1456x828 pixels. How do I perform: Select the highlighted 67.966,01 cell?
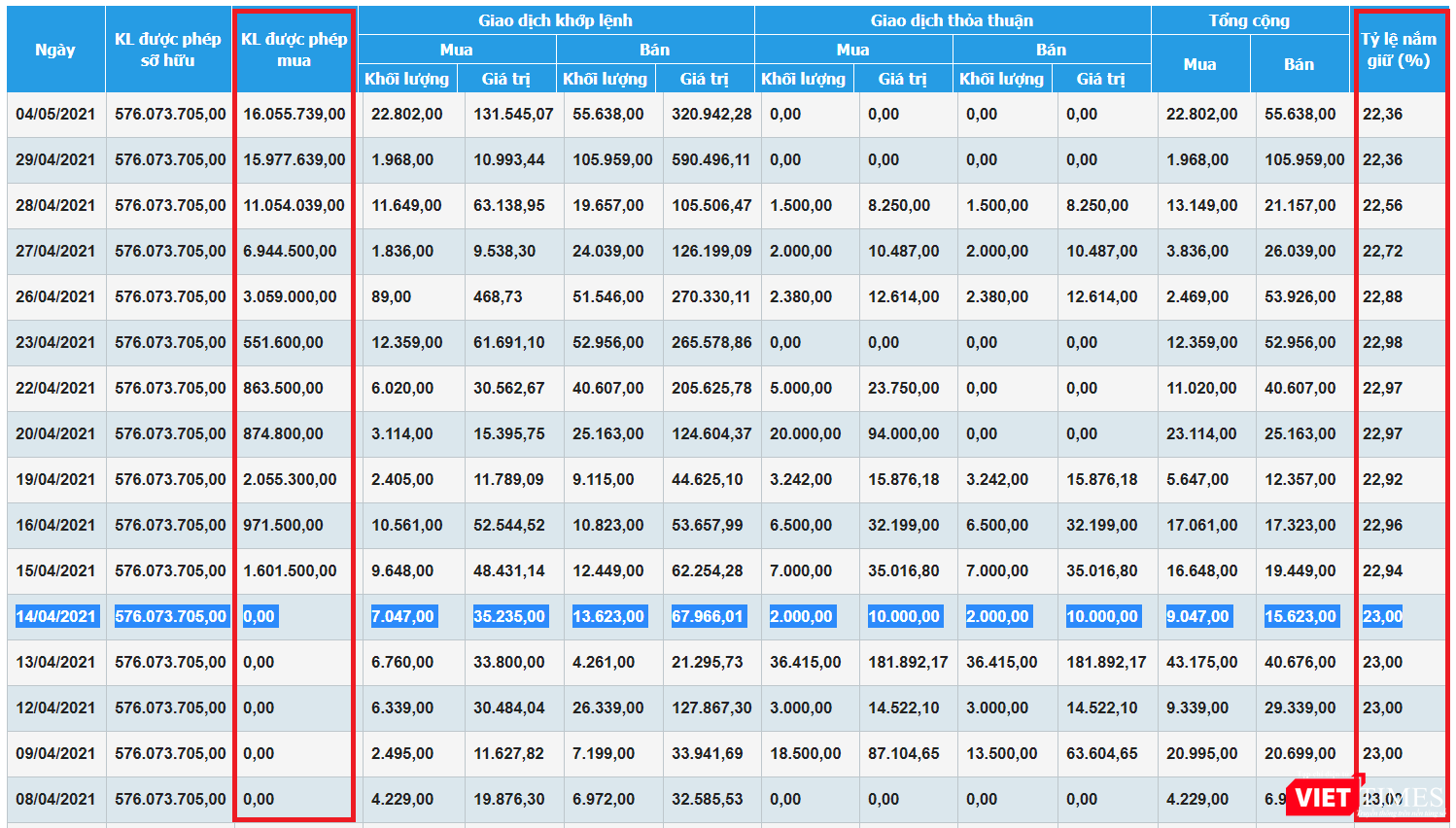pos(708,616)
